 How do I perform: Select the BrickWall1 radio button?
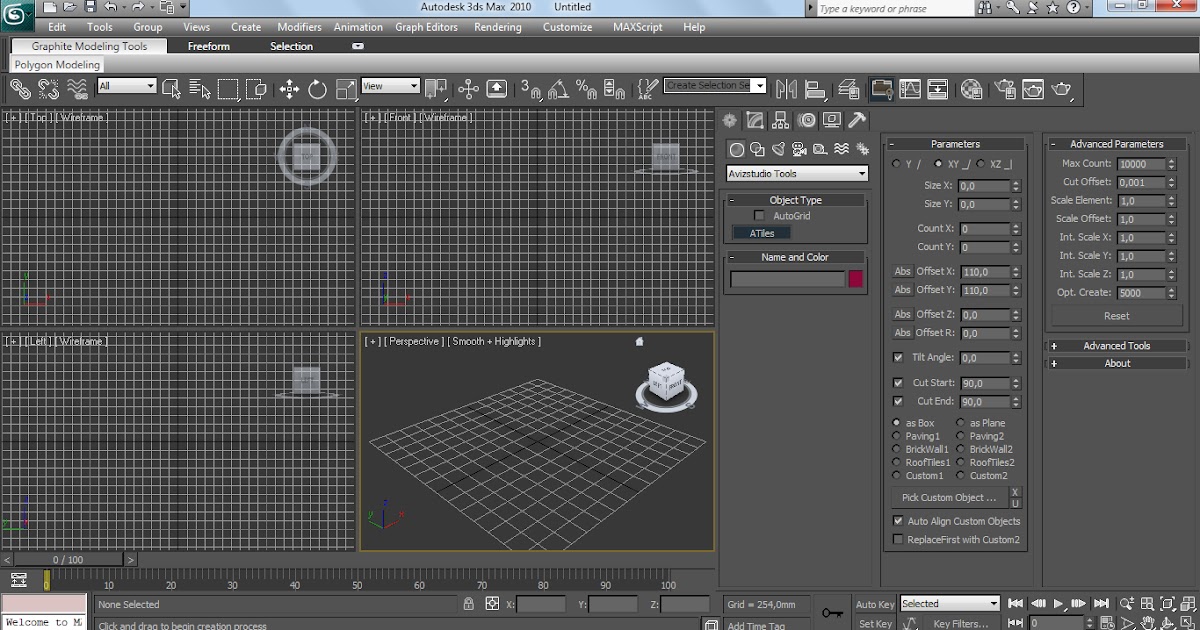coord(896,450)
